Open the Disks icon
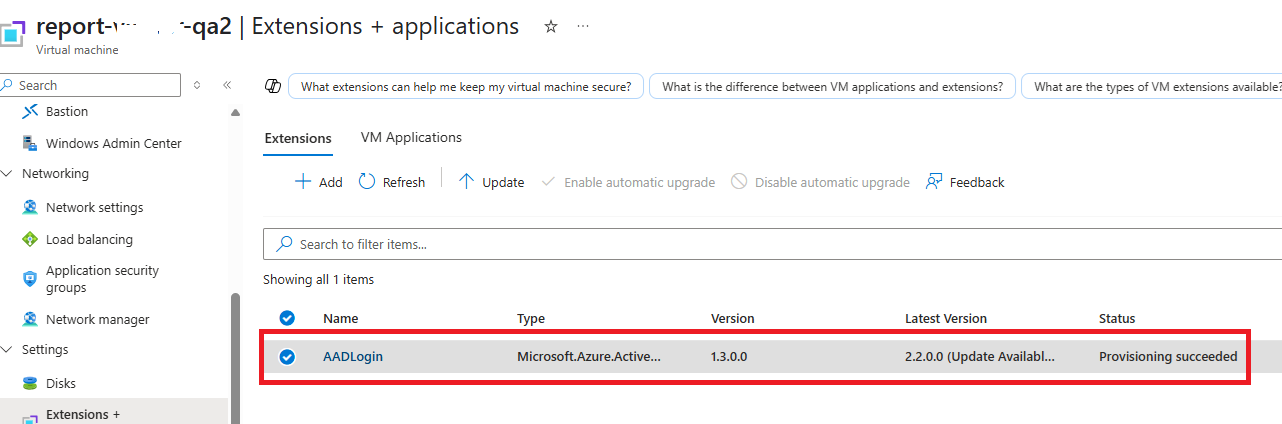 click(x=30, y=383)
